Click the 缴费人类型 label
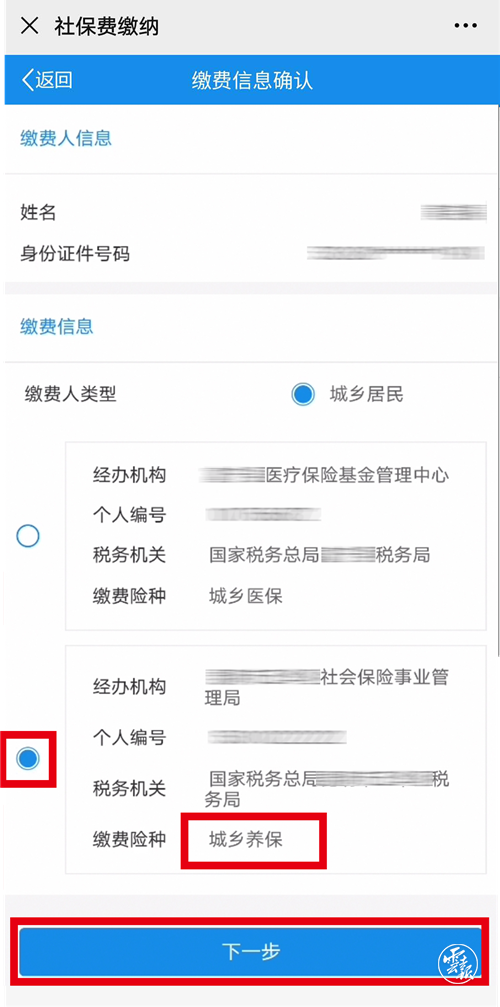Viewport: 500px width, 1007px height. pyautogui.click(x=71, y=394)
